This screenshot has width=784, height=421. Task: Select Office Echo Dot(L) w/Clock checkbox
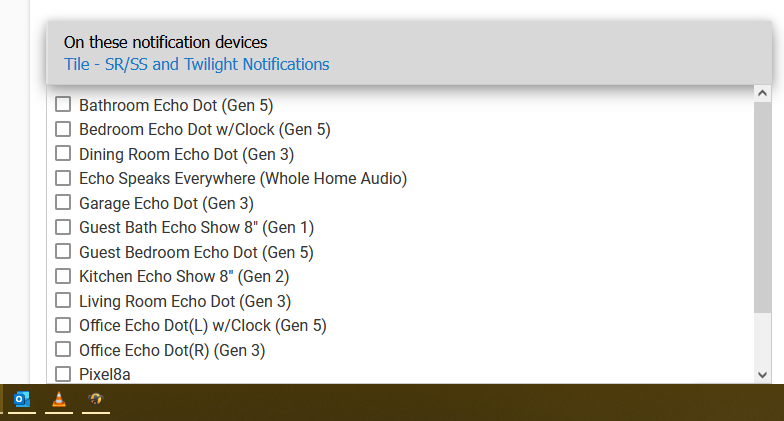click(63, 325)
